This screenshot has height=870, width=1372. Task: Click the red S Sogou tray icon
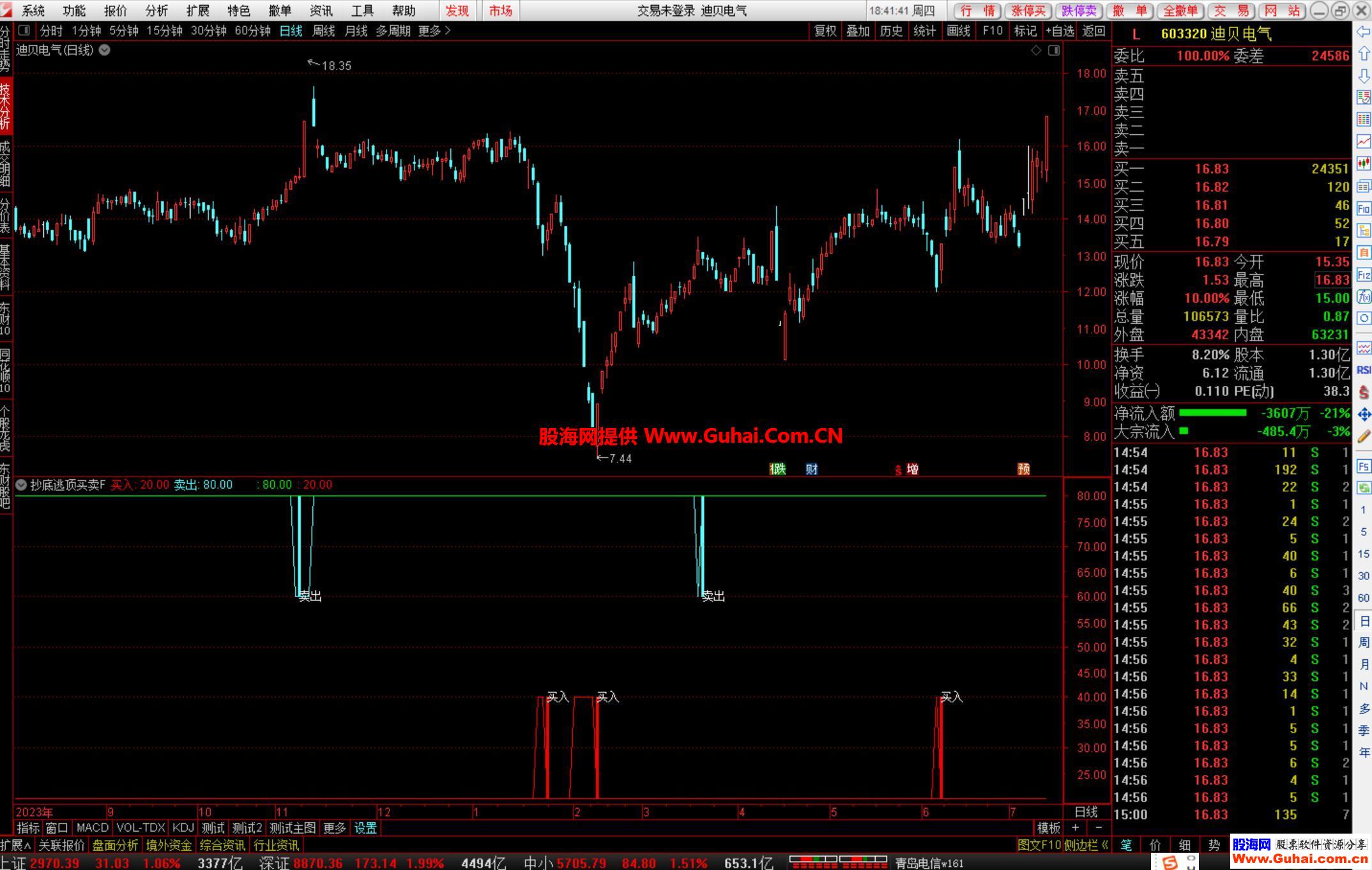[x=1170, y=862]
